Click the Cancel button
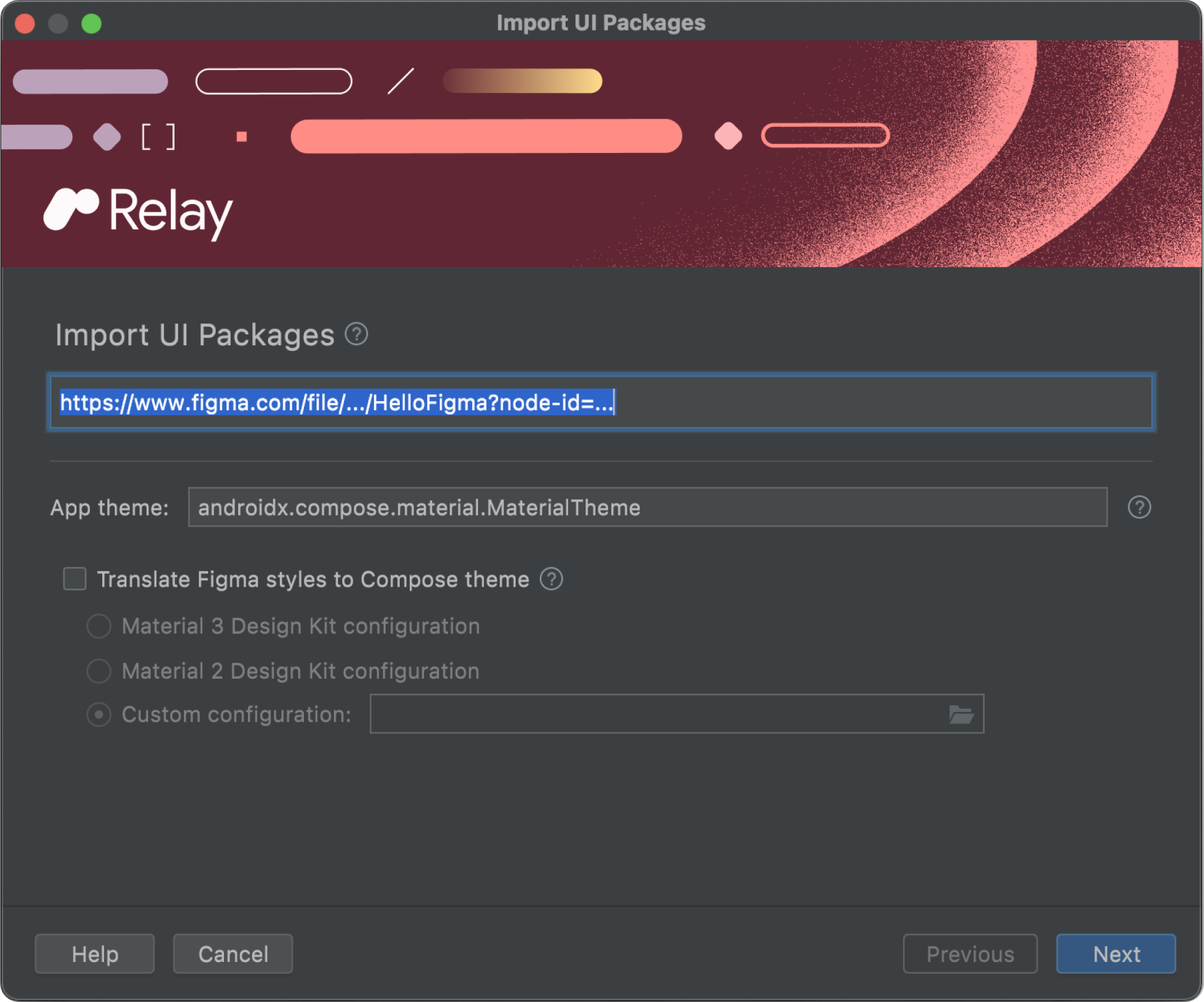Viewport: 1204px width, 1002px height. 234,953
